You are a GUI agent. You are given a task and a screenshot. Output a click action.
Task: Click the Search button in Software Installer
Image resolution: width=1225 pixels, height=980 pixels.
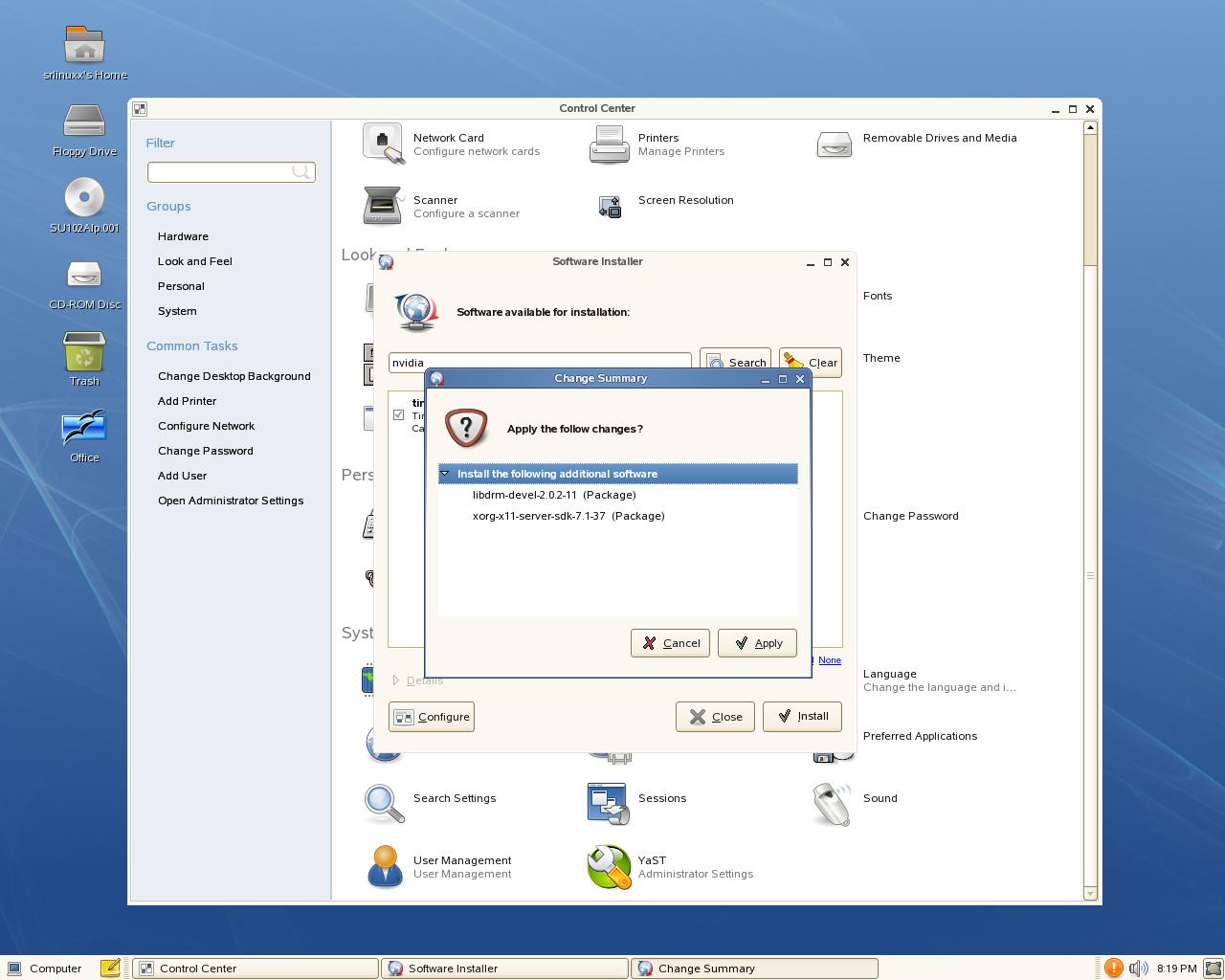[x=735, y=362]
